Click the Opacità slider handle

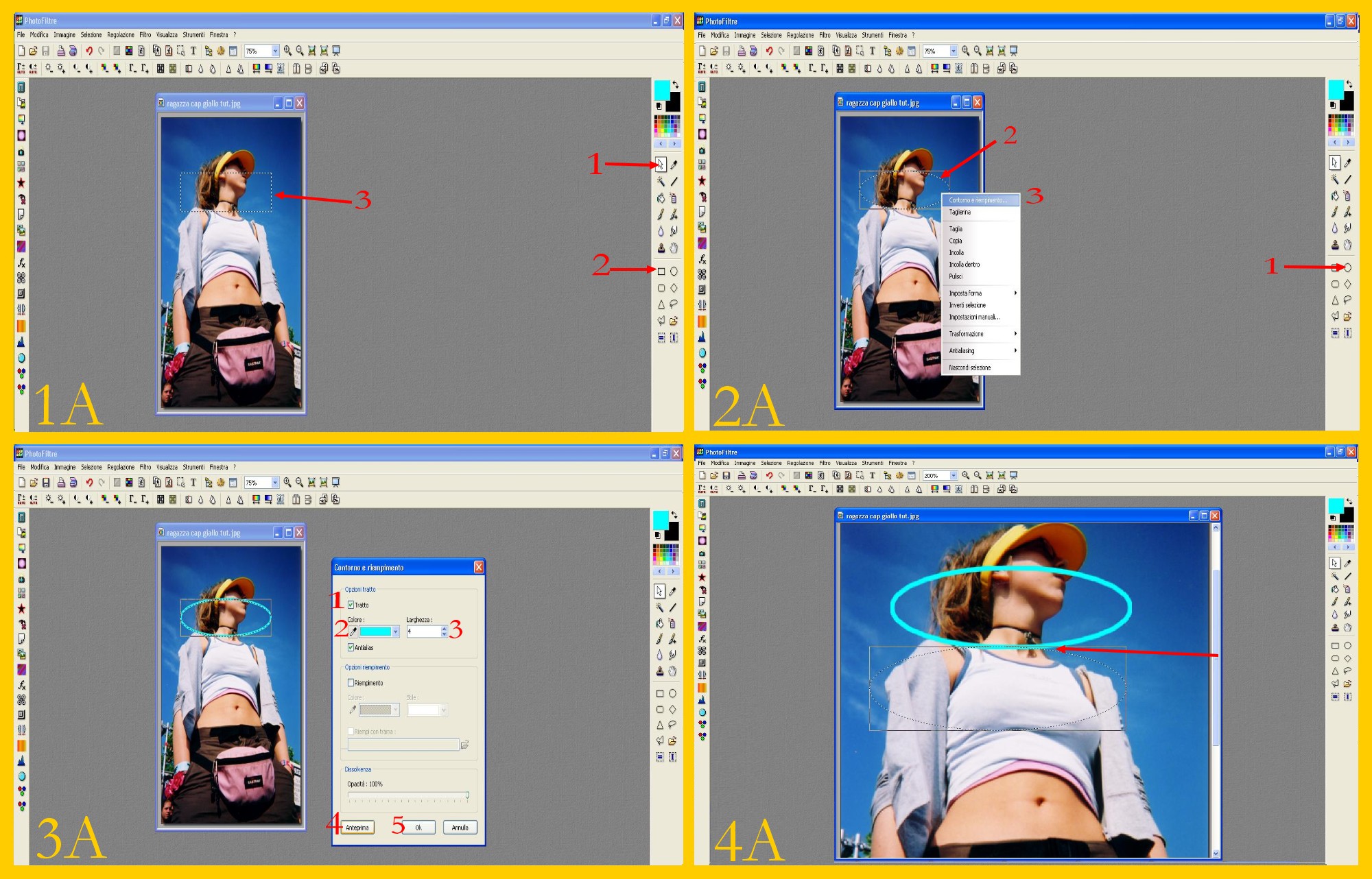pos(467,795)
